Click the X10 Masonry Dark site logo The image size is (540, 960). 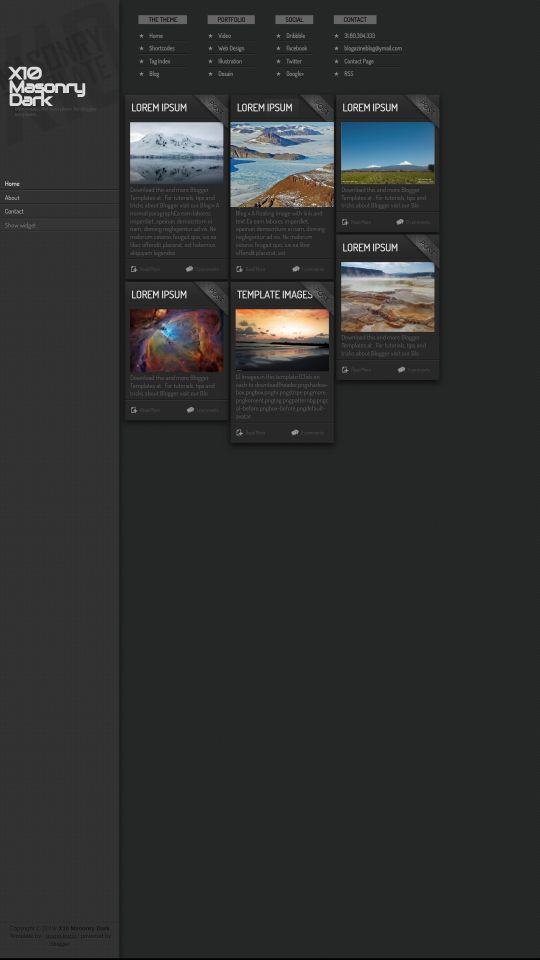[x=47, y=86]
